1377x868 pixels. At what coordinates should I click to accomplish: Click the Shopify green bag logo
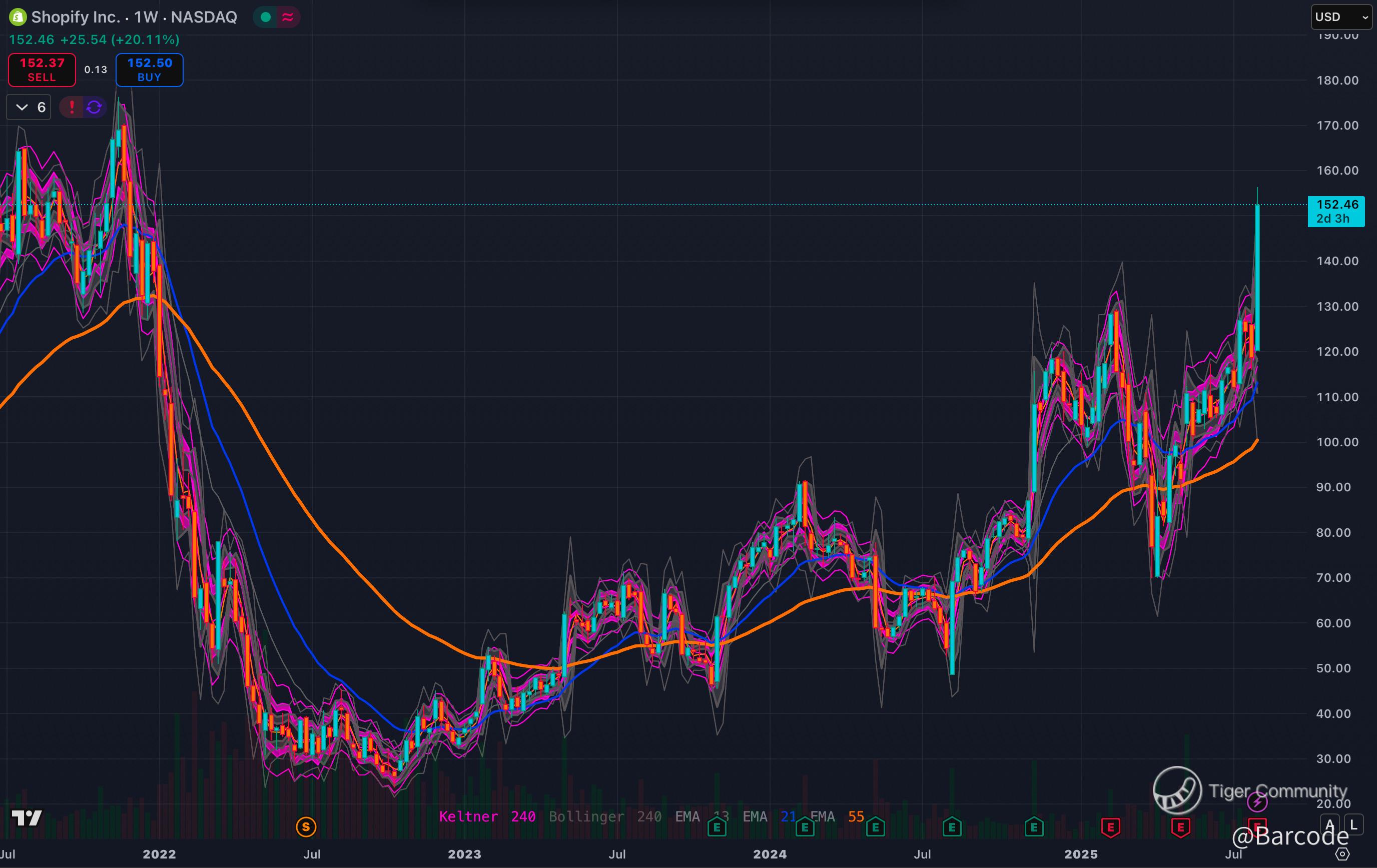point(18,17)
